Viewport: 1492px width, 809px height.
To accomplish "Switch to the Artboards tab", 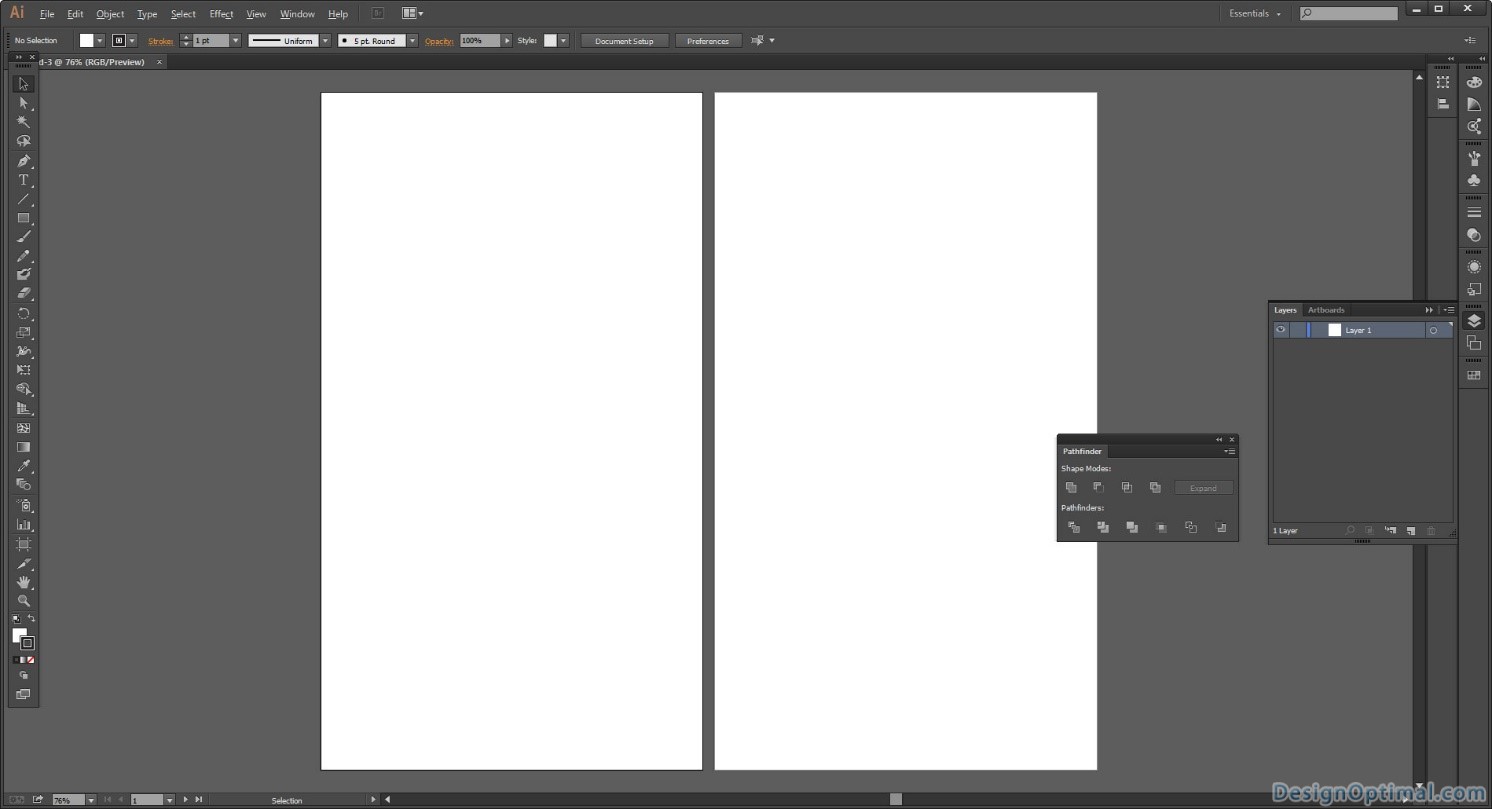I will pyautogui.click(x=1326, y=310).
